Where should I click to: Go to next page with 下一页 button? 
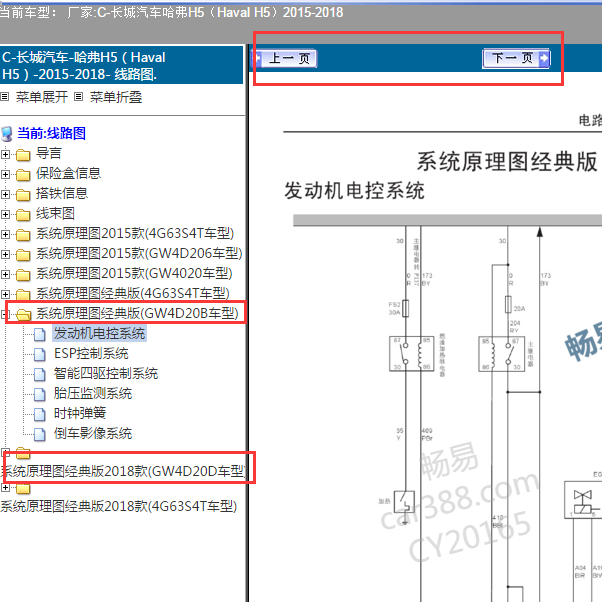click(516, 58)
